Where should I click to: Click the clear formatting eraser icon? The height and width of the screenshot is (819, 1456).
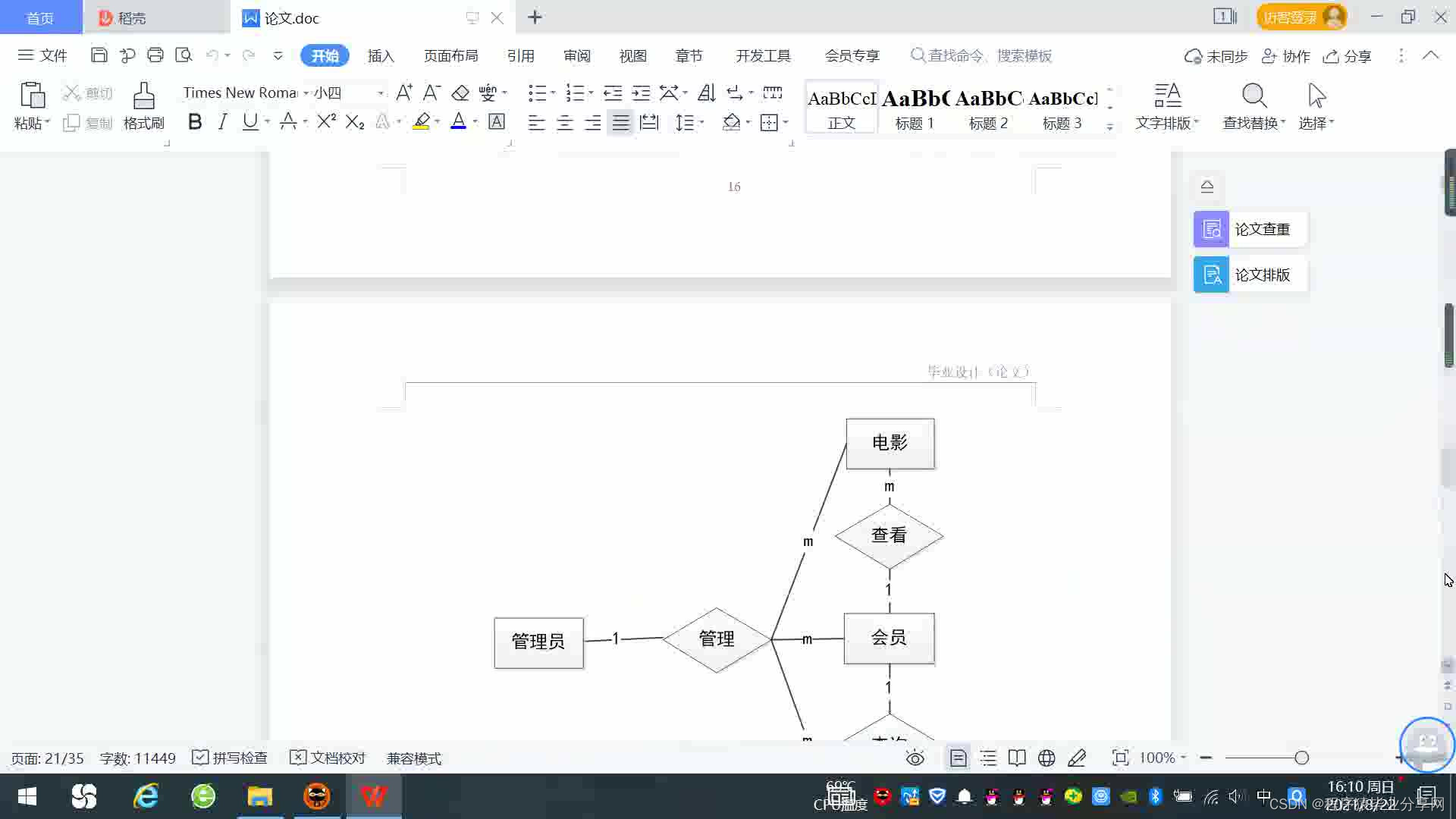point(460,93)
